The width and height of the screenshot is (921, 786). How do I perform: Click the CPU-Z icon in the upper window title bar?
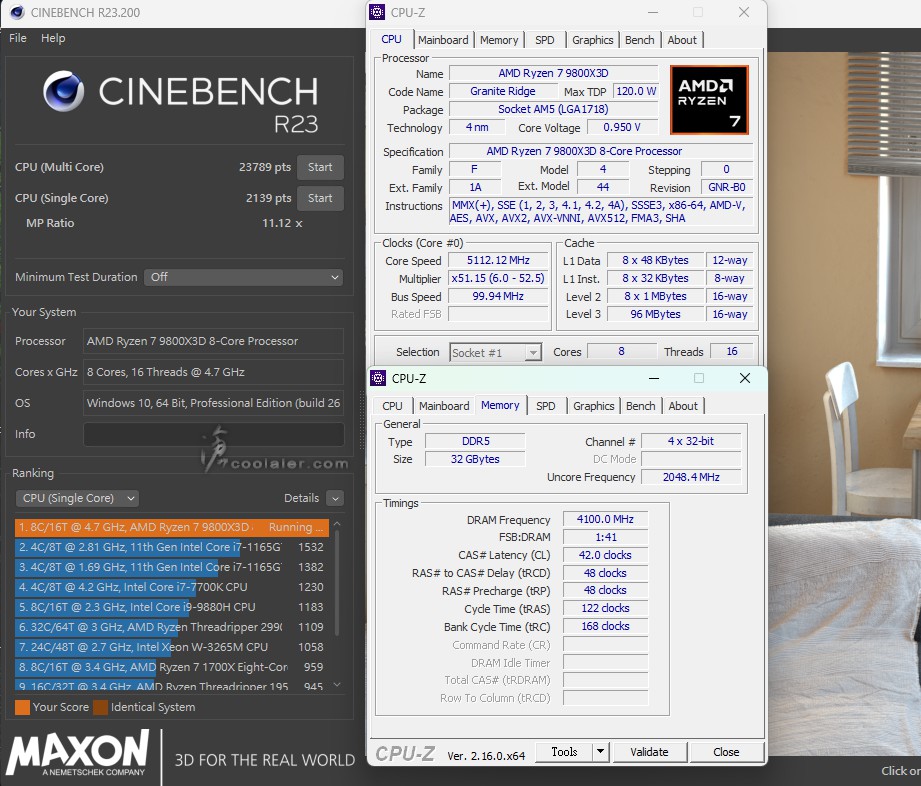377,12
